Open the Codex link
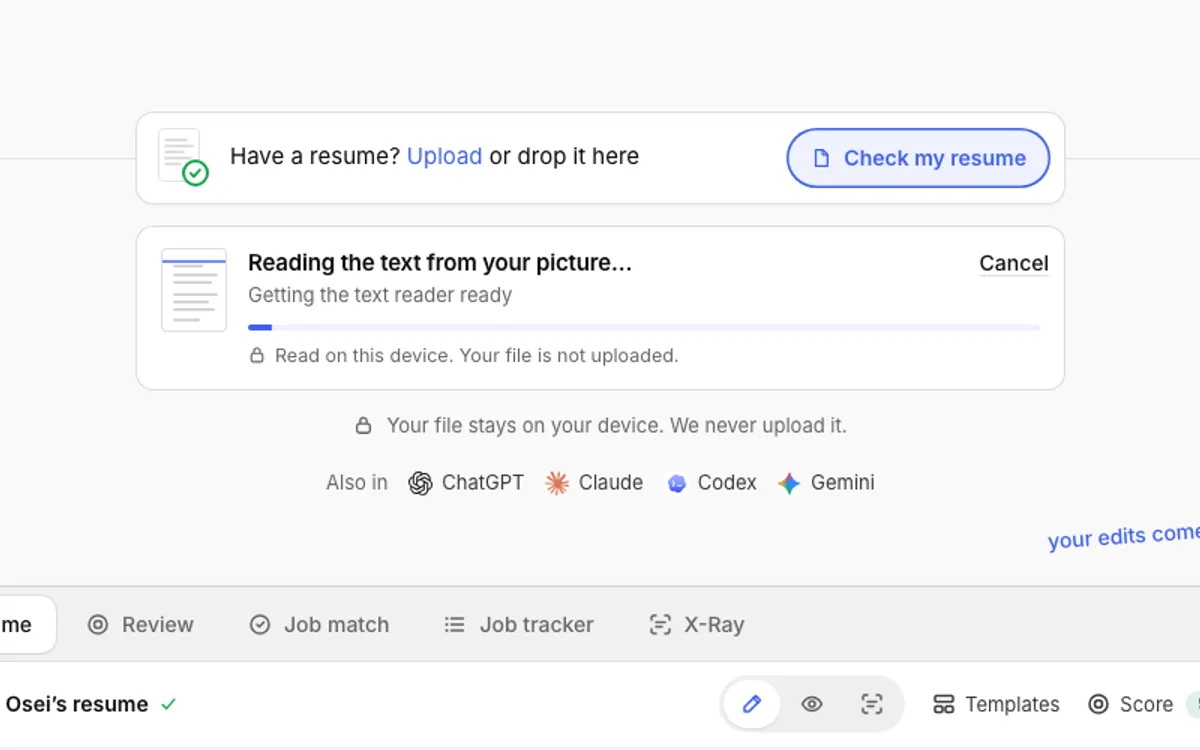Viewport: 1200px width, 750px height. coord(712,483)
